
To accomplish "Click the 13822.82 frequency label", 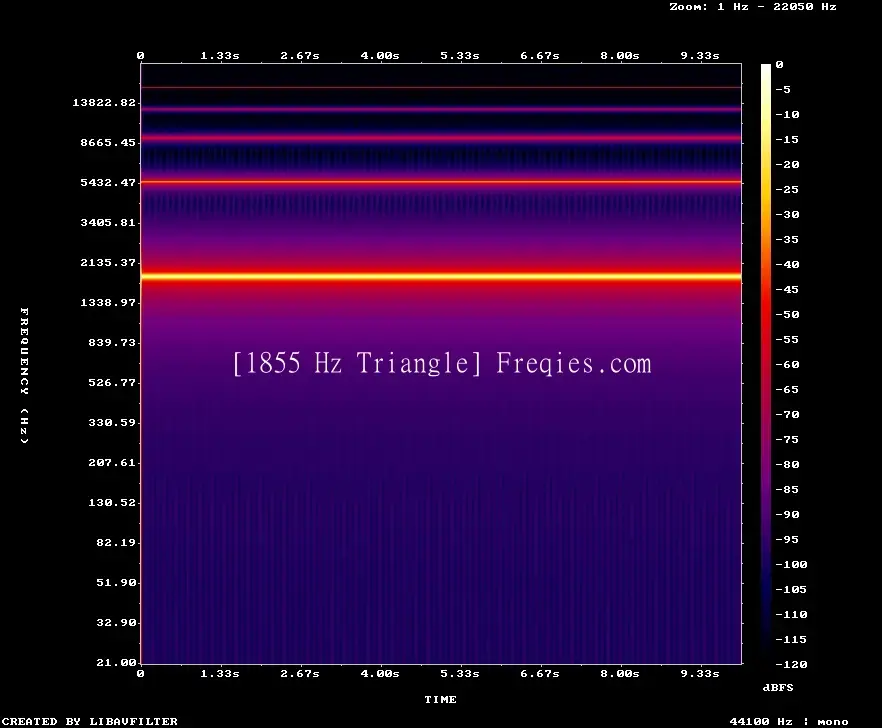I will click(104, 102).
